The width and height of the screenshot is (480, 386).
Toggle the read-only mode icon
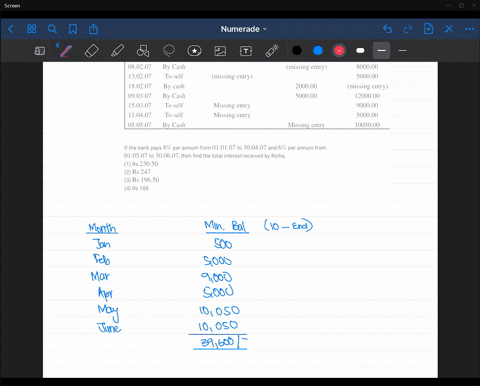coord(40,51)
